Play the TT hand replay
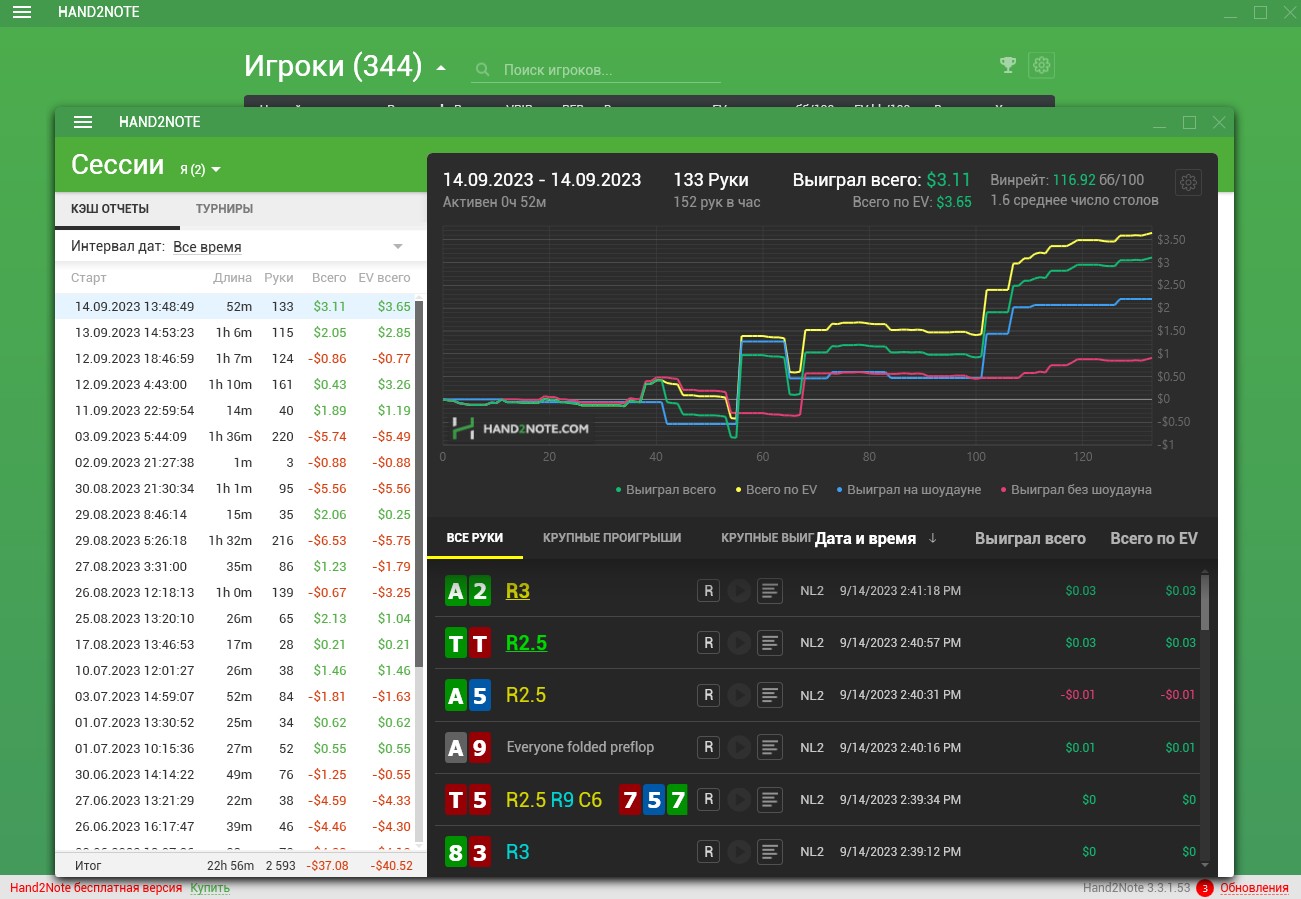The height and width of the screenshot is (899, 1301). point(739,643)
